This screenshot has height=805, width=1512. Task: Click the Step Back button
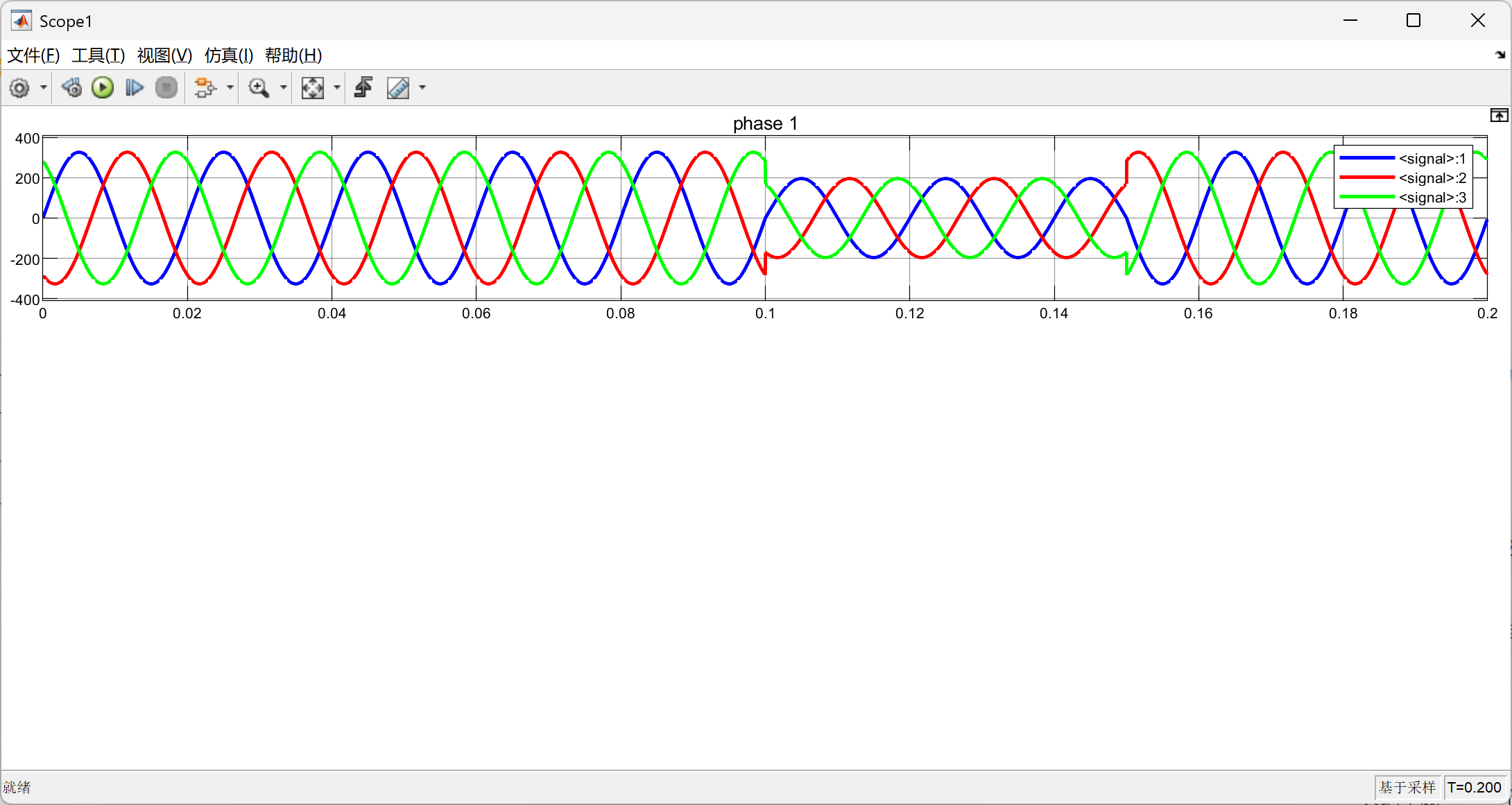[71, 88]
